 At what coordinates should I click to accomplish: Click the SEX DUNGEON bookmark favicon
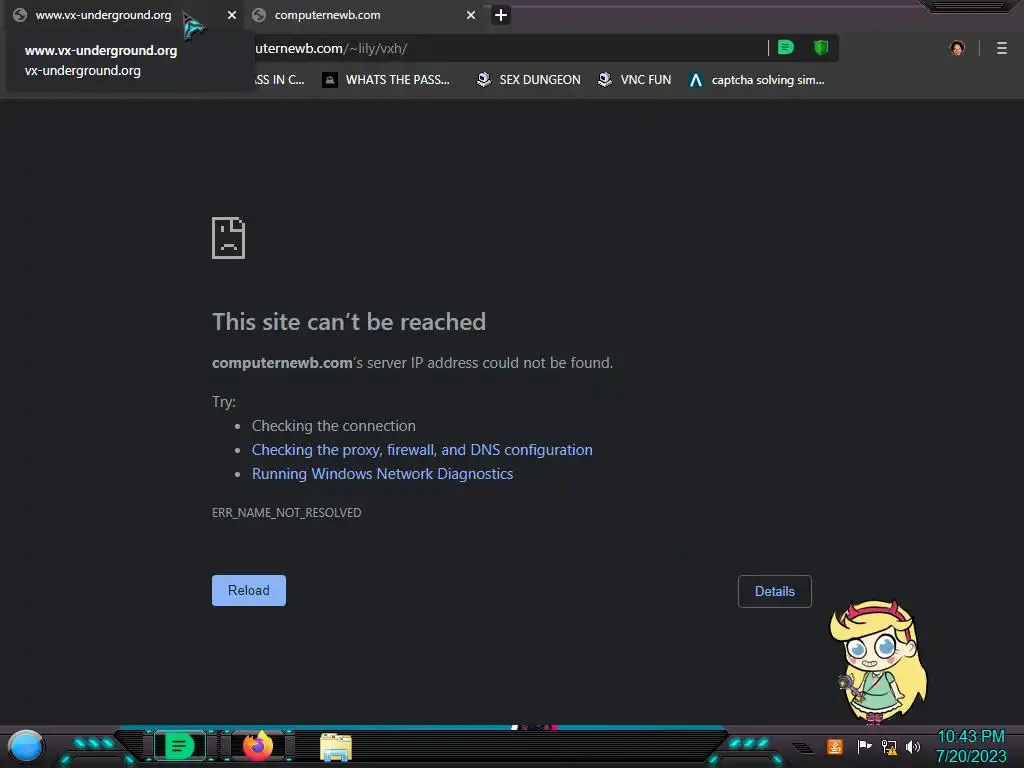(484, 80)
